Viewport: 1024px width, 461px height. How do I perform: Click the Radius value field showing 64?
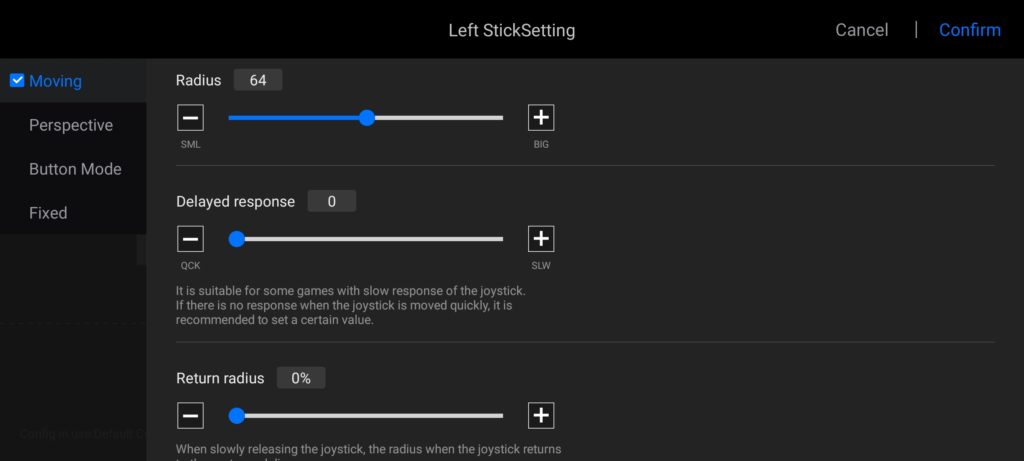click(258, 80)
